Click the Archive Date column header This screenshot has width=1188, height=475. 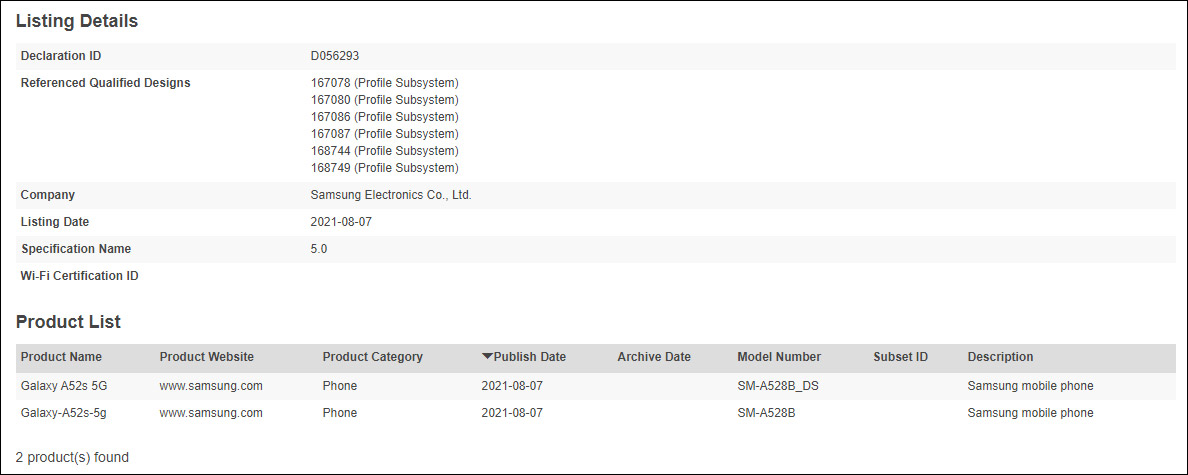[653, 357]
